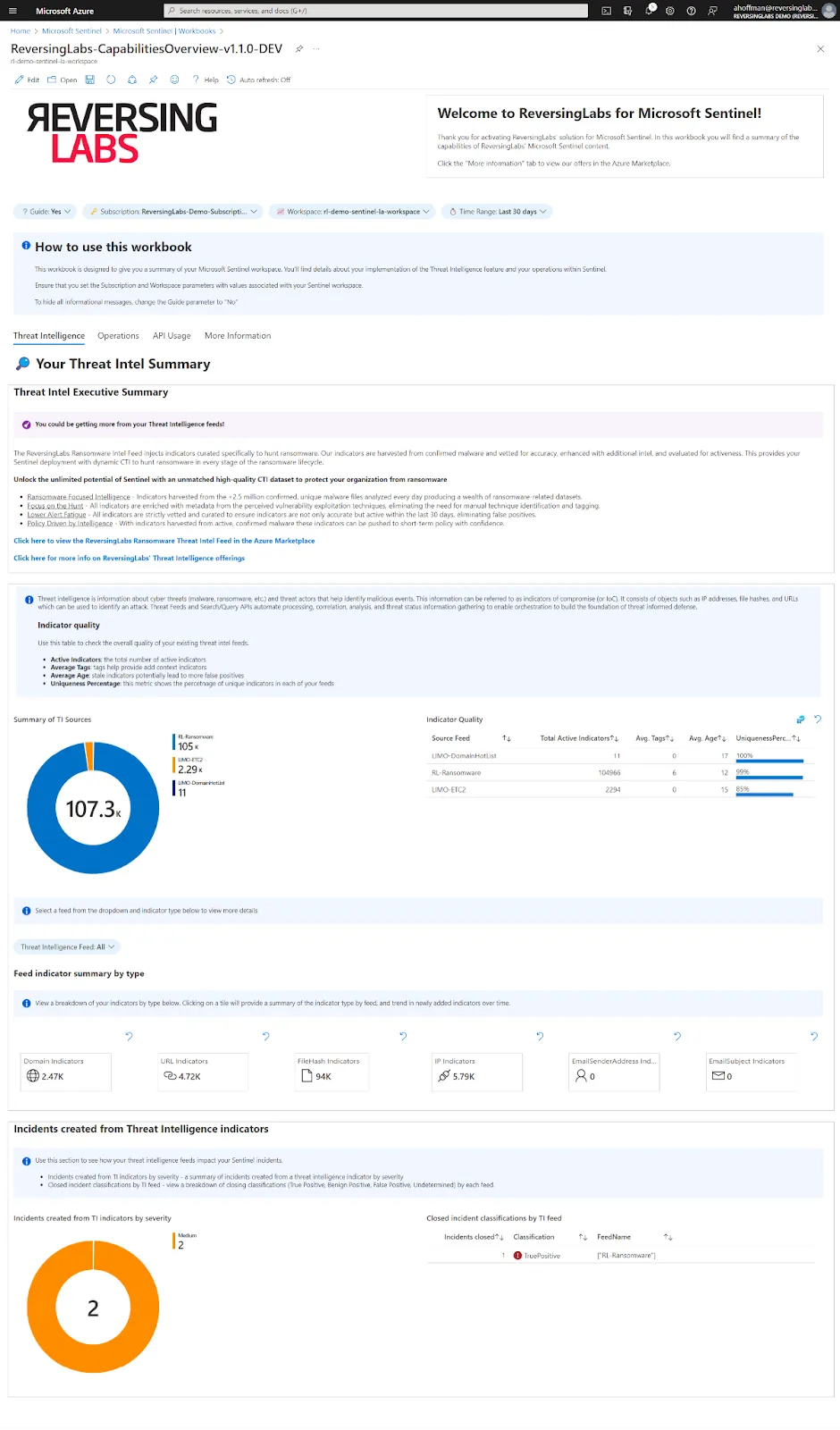Click the TruePositive classification row

coord(621,1256)
